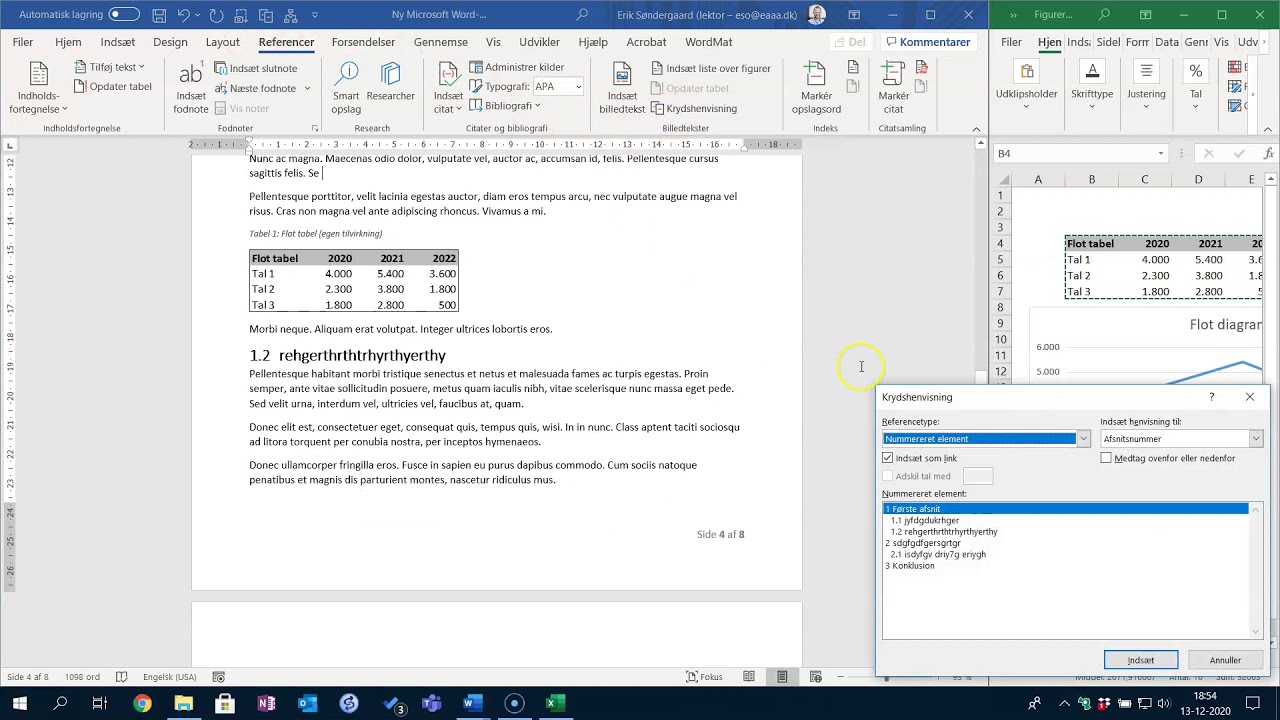The width and height of the screenshot is (1280, 720).
Task: Open Filer menu in Word
Action: coord(23,42)
